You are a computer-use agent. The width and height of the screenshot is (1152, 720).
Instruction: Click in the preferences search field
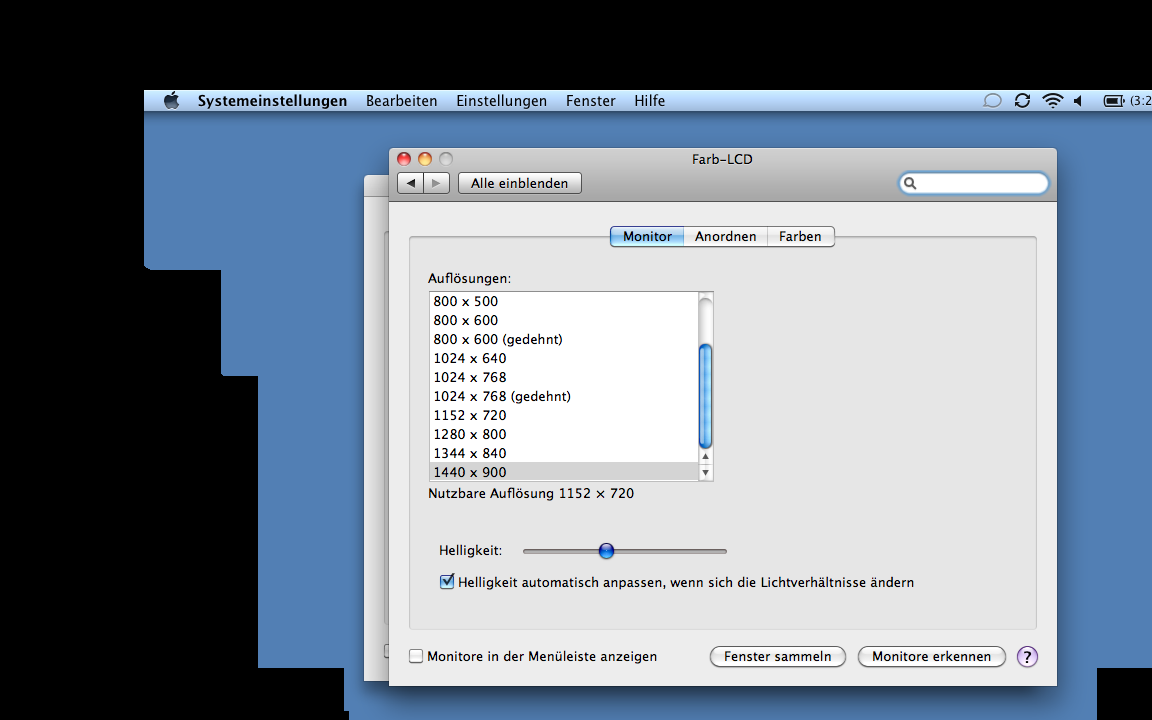[x=973, y=183]
